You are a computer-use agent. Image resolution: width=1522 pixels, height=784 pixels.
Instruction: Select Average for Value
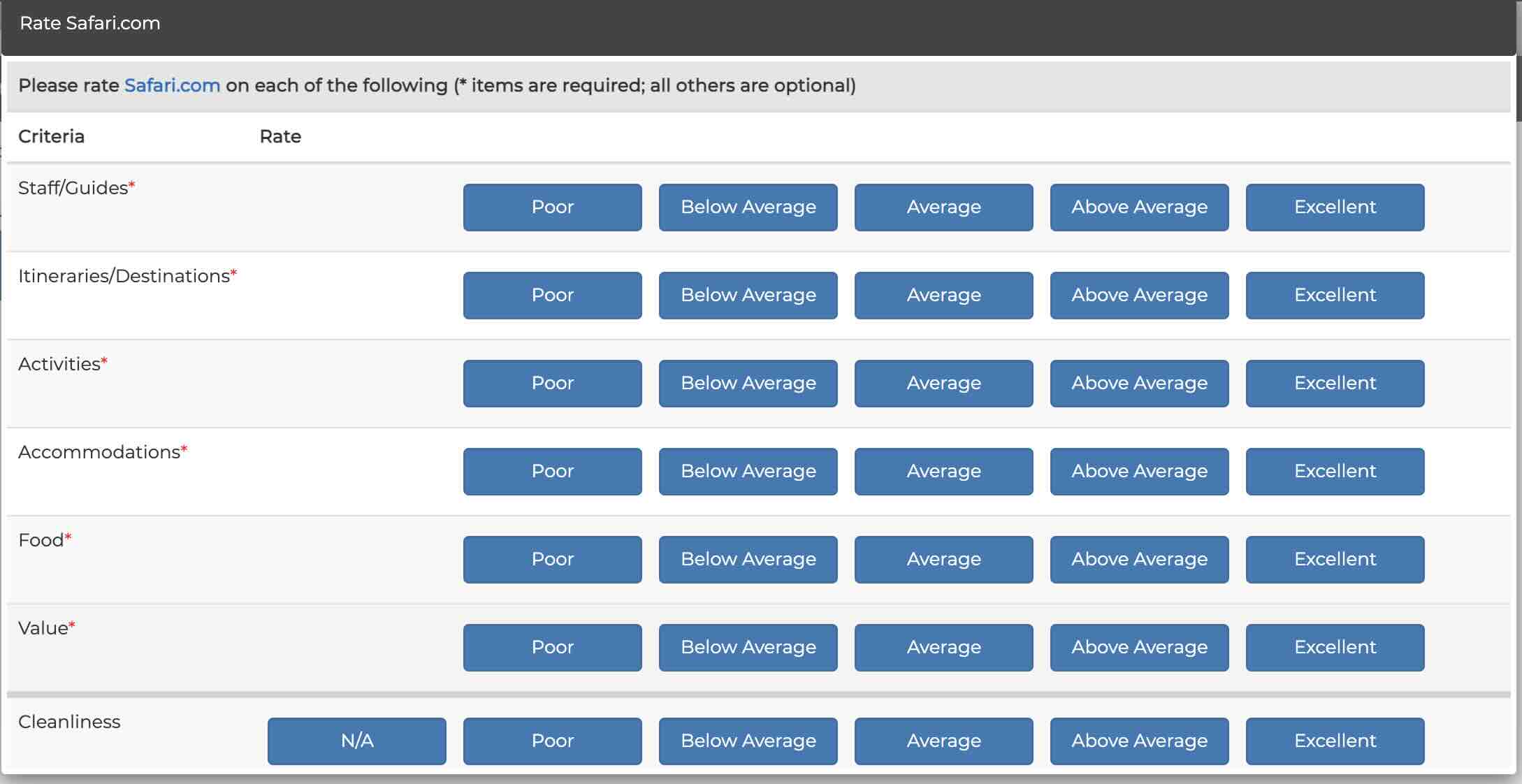943,647
